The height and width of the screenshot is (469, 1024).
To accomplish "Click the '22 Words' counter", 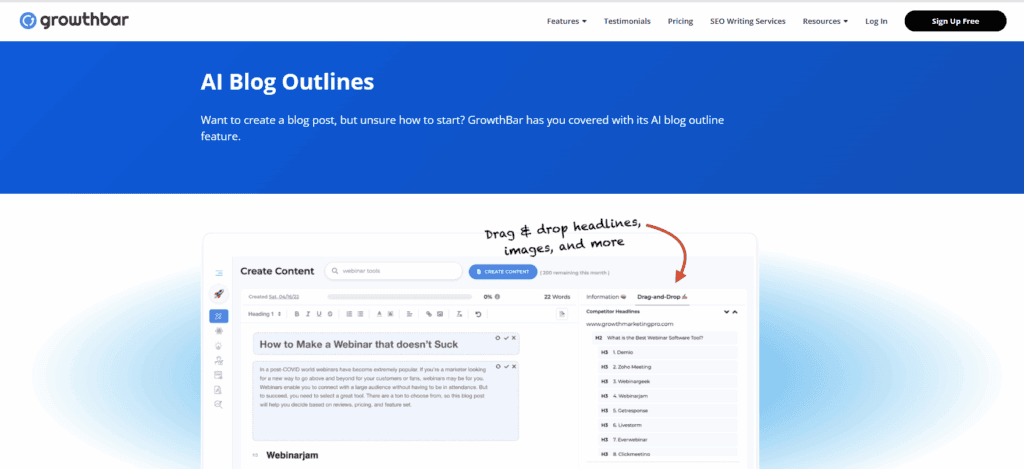I will [x=556, y=297].
